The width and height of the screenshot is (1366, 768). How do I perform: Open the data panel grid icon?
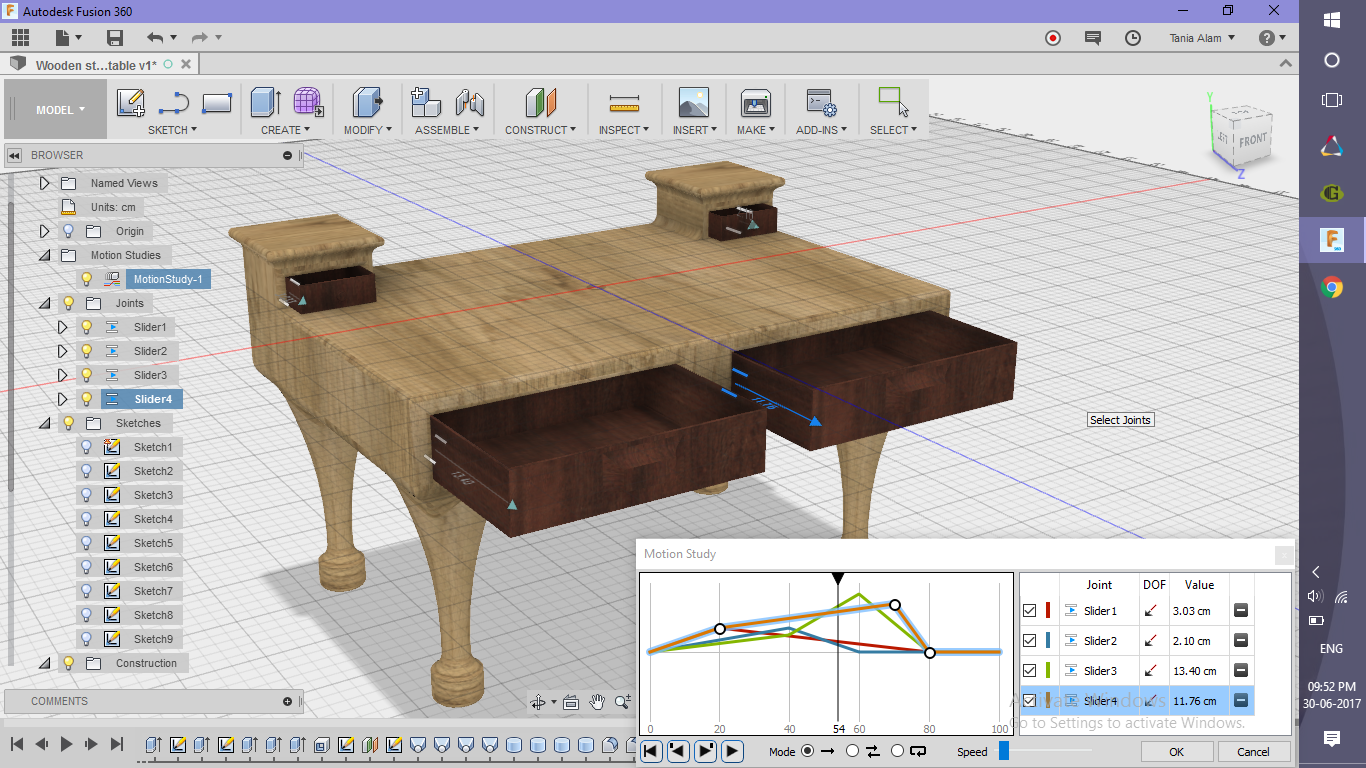(x=21, y=38)
